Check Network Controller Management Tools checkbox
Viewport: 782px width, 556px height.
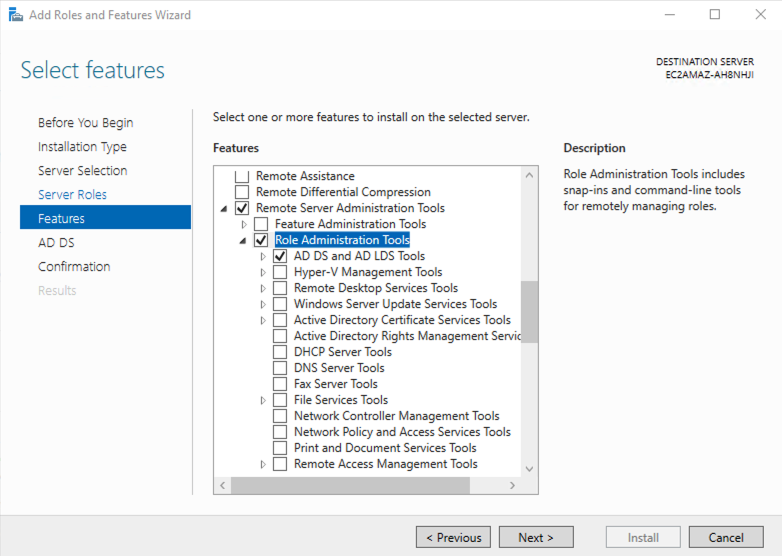pyautogui.click(x=280, y=415)
